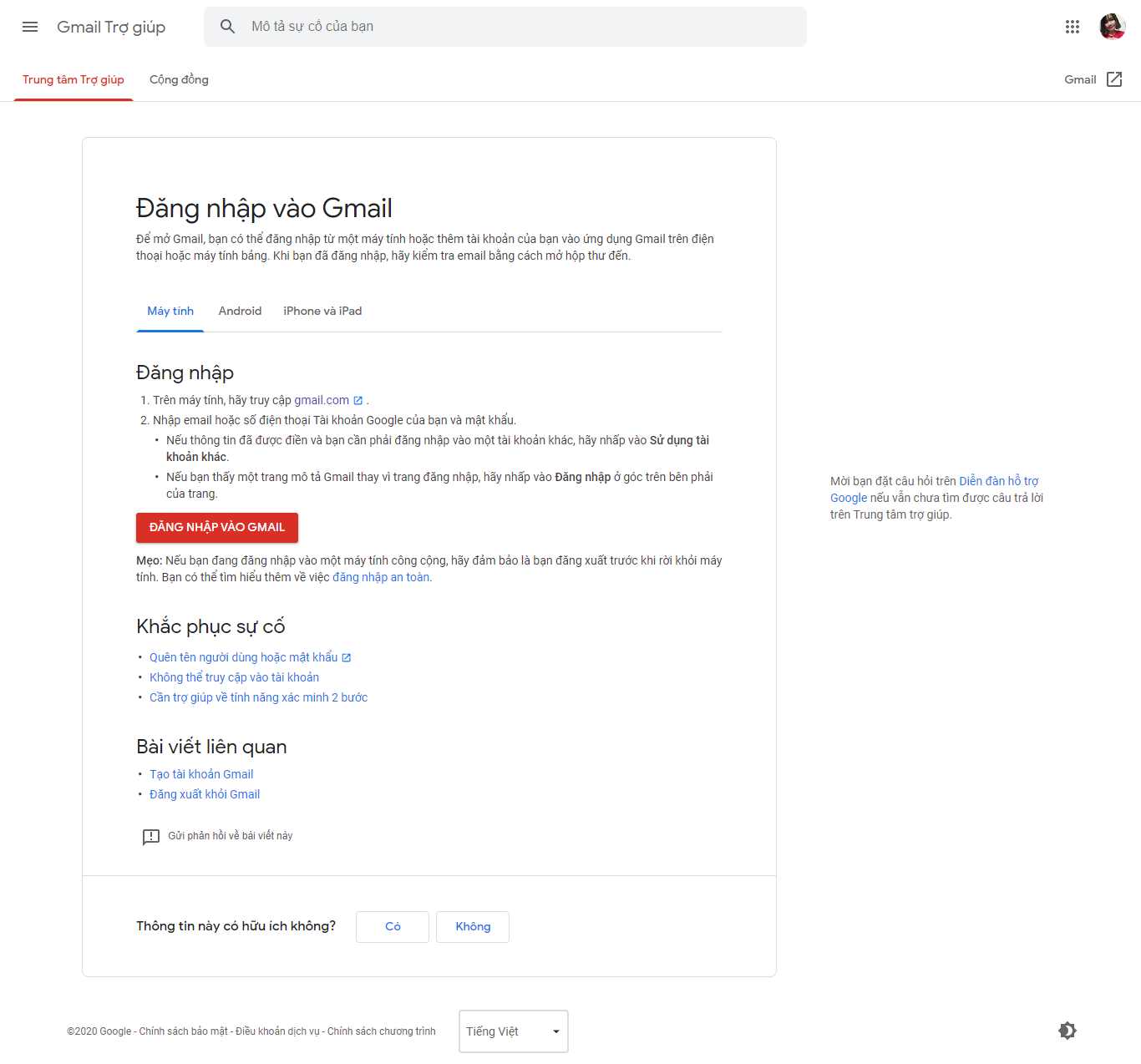Open Gmail via the external link icon top right

tap(1114, 79)
